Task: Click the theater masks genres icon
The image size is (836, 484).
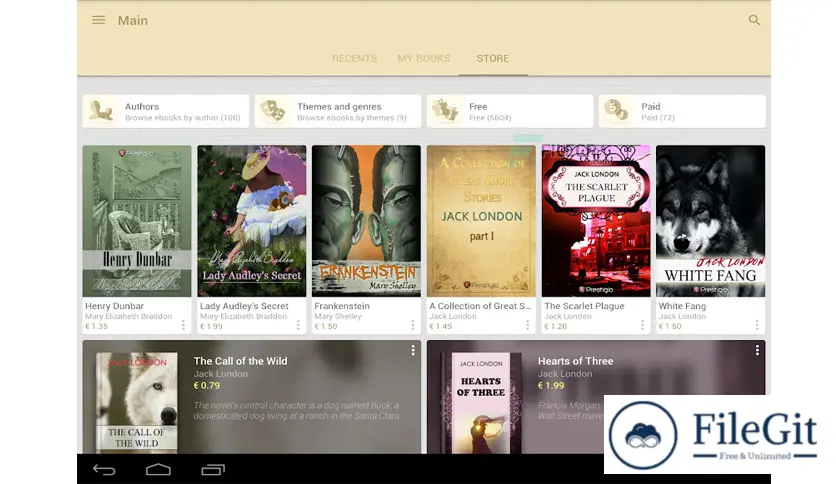Action: (272, 111)
